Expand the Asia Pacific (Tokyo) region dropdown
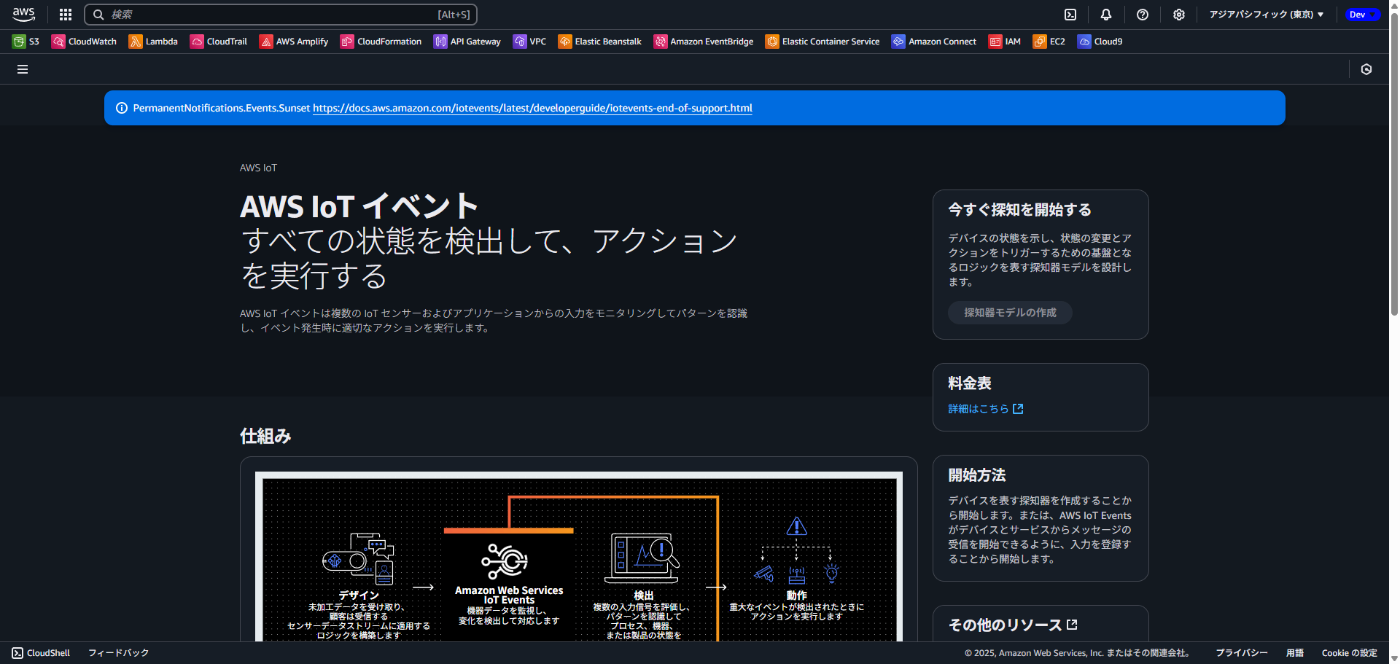The width and height of the screenshot is (1400, 664). (1266, 14)
